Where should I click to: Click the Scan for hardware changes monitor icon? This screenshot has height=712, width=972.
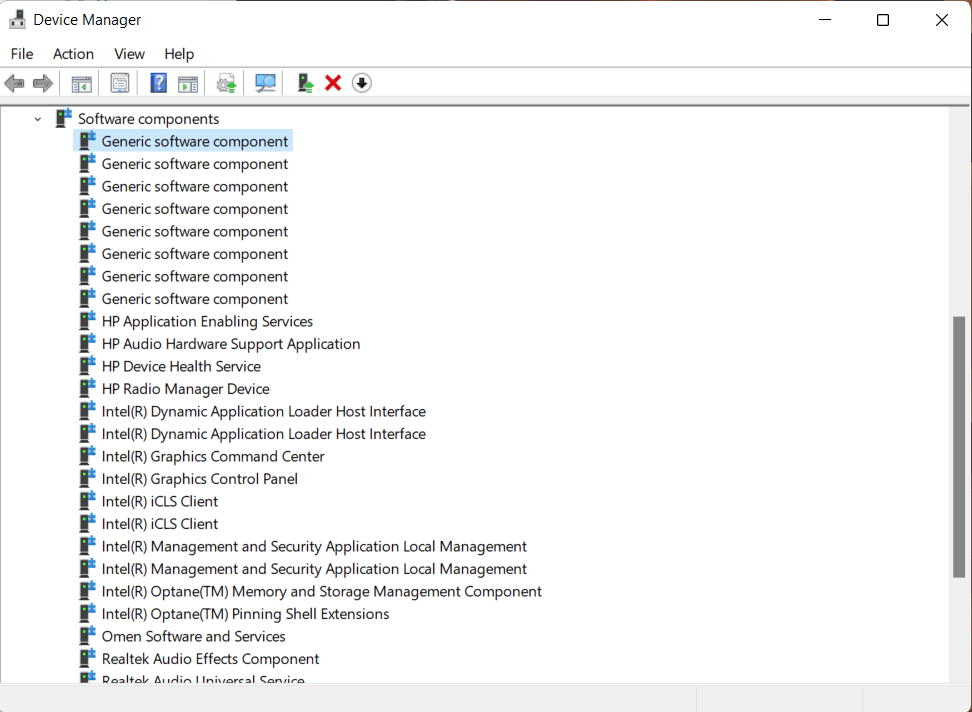tap(265, 83)
